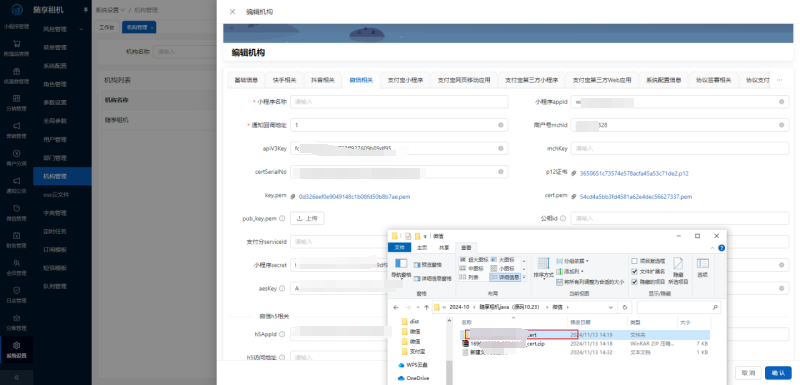Open the 优惠券管理 sidebar icon
Viewport: 800px width, 385px height.
[16, 71]
